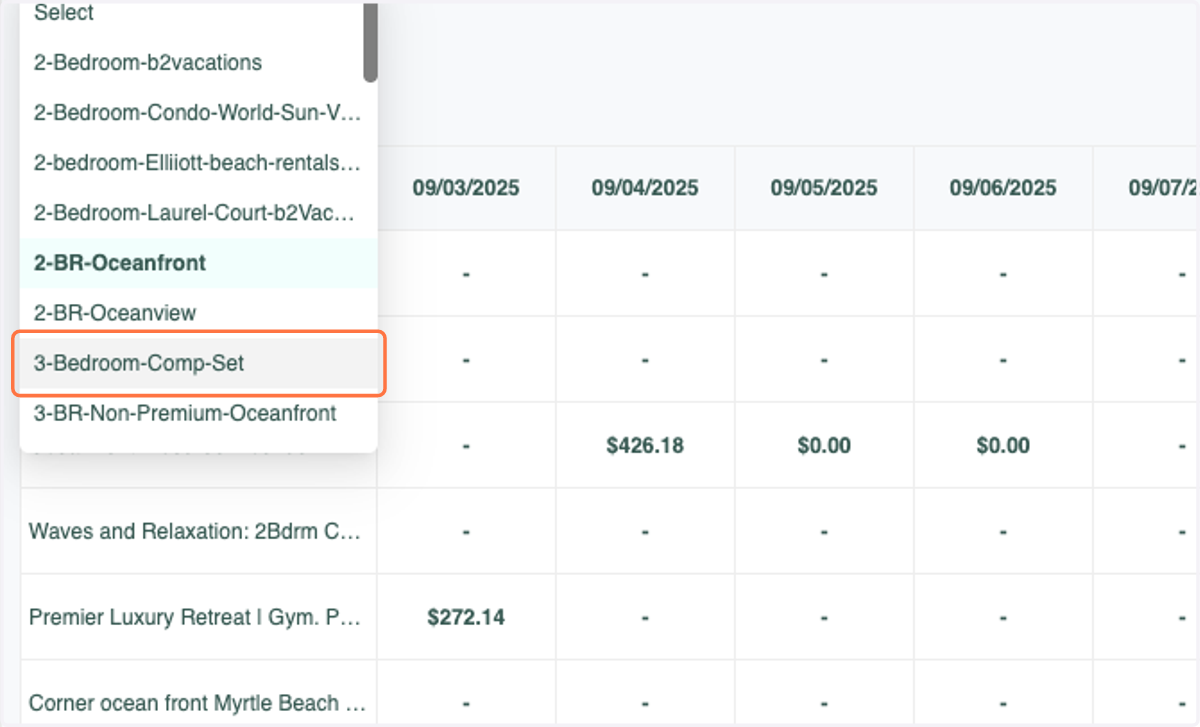
Task: Choose the 'Select' placeholder option
Action: (x=198, y=14)
